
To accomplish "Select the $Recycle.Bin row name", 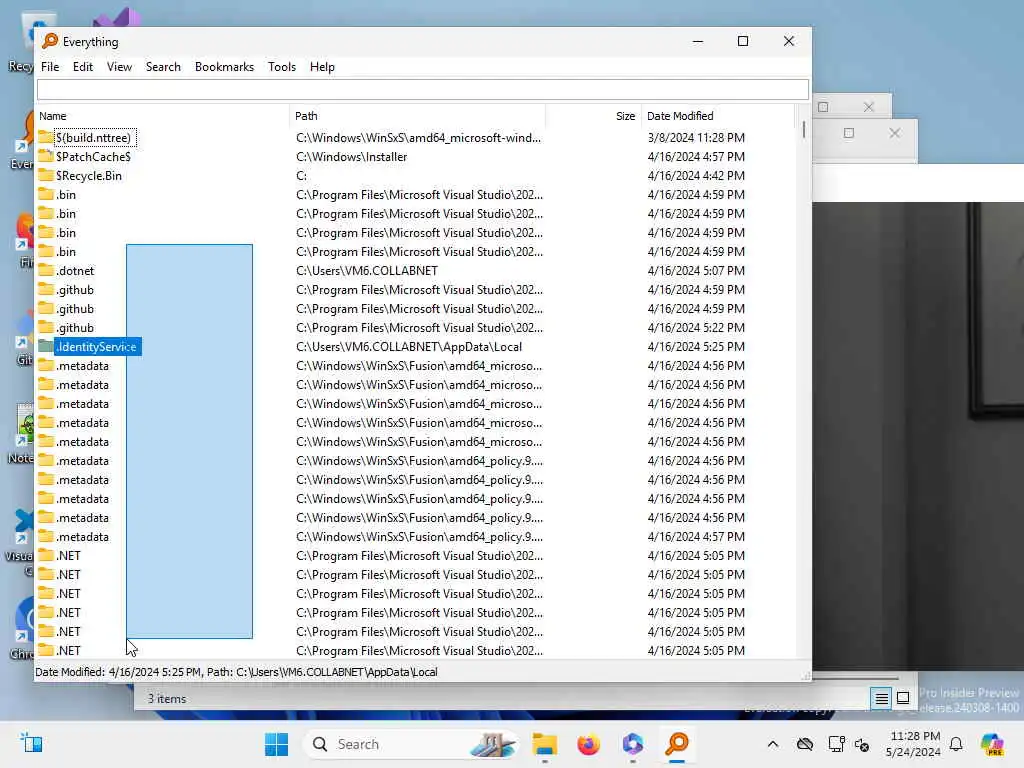I will pyautogui.click(x=89, y=176).
